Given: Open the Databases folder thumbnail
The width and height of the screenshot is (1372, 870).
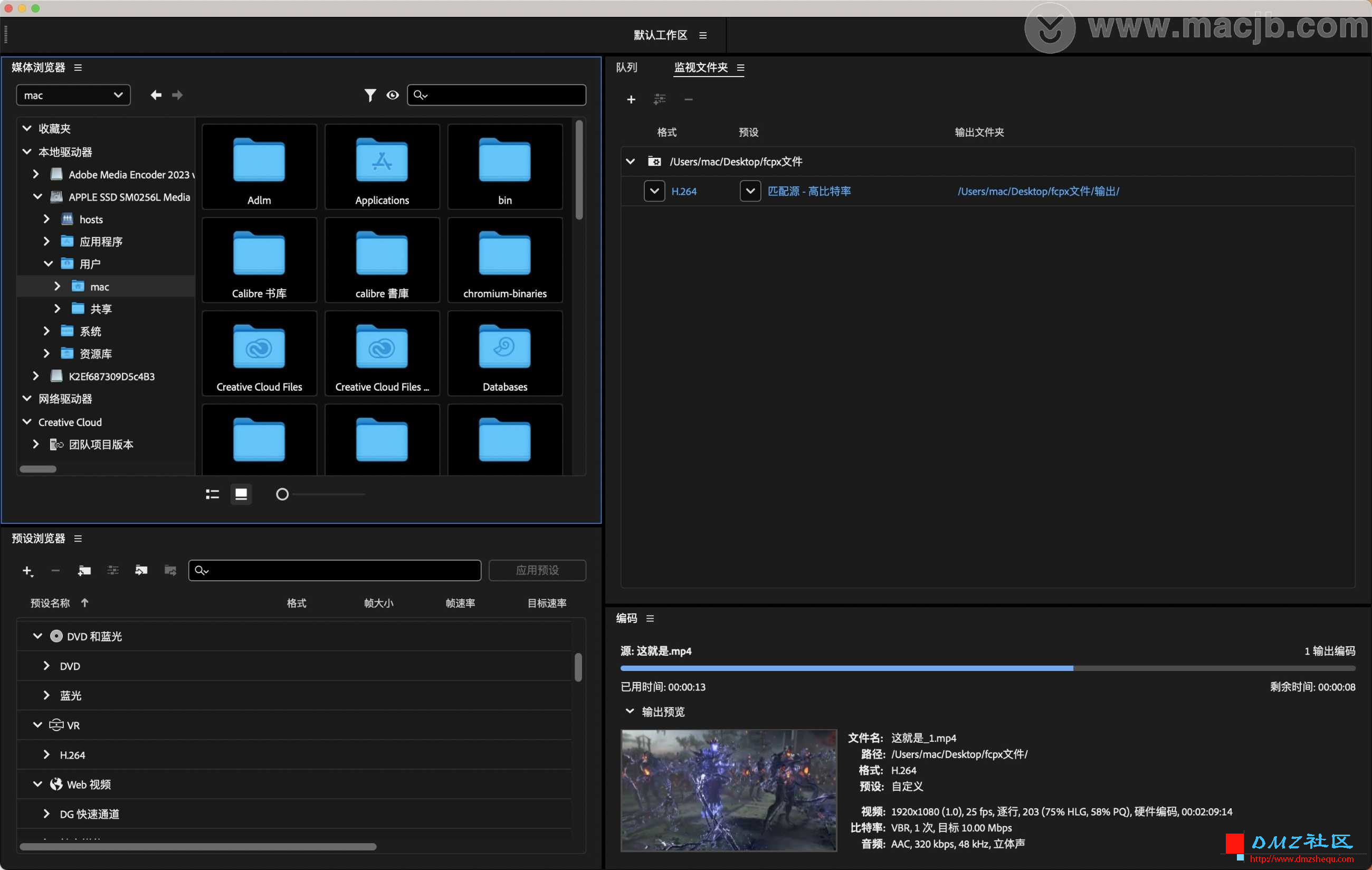Looking at the screenshot, I should [x=505, y=353].
